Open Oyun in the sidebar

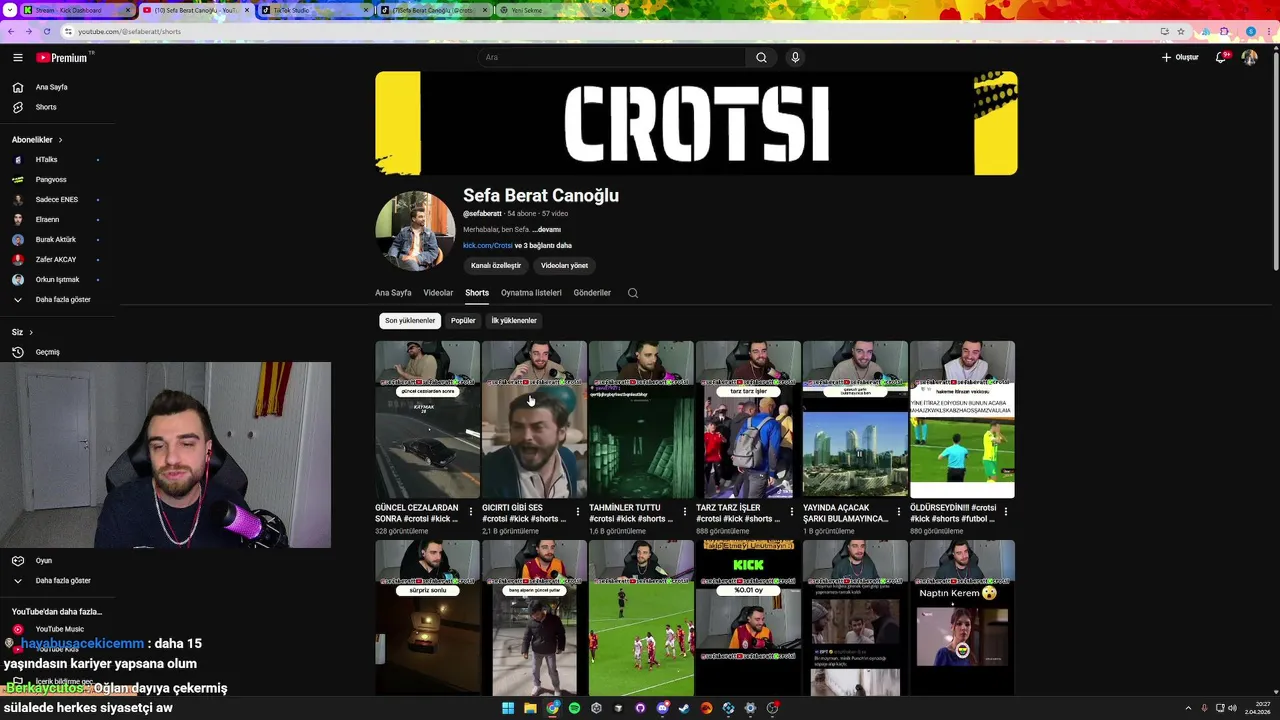pyautogui.click(x=43, y=561)
